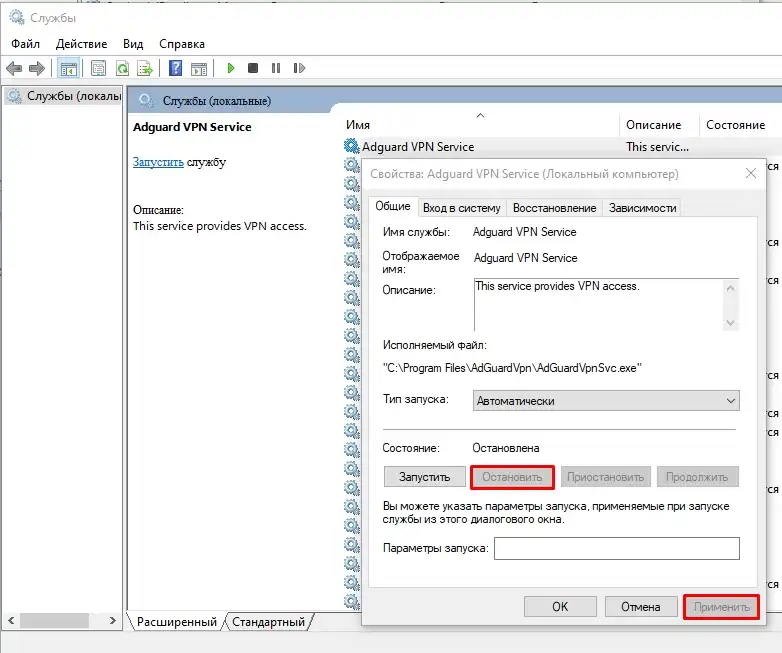Click the executable path text
The width and height of the screenshot is (782, 653).
[x=512, y=368]
